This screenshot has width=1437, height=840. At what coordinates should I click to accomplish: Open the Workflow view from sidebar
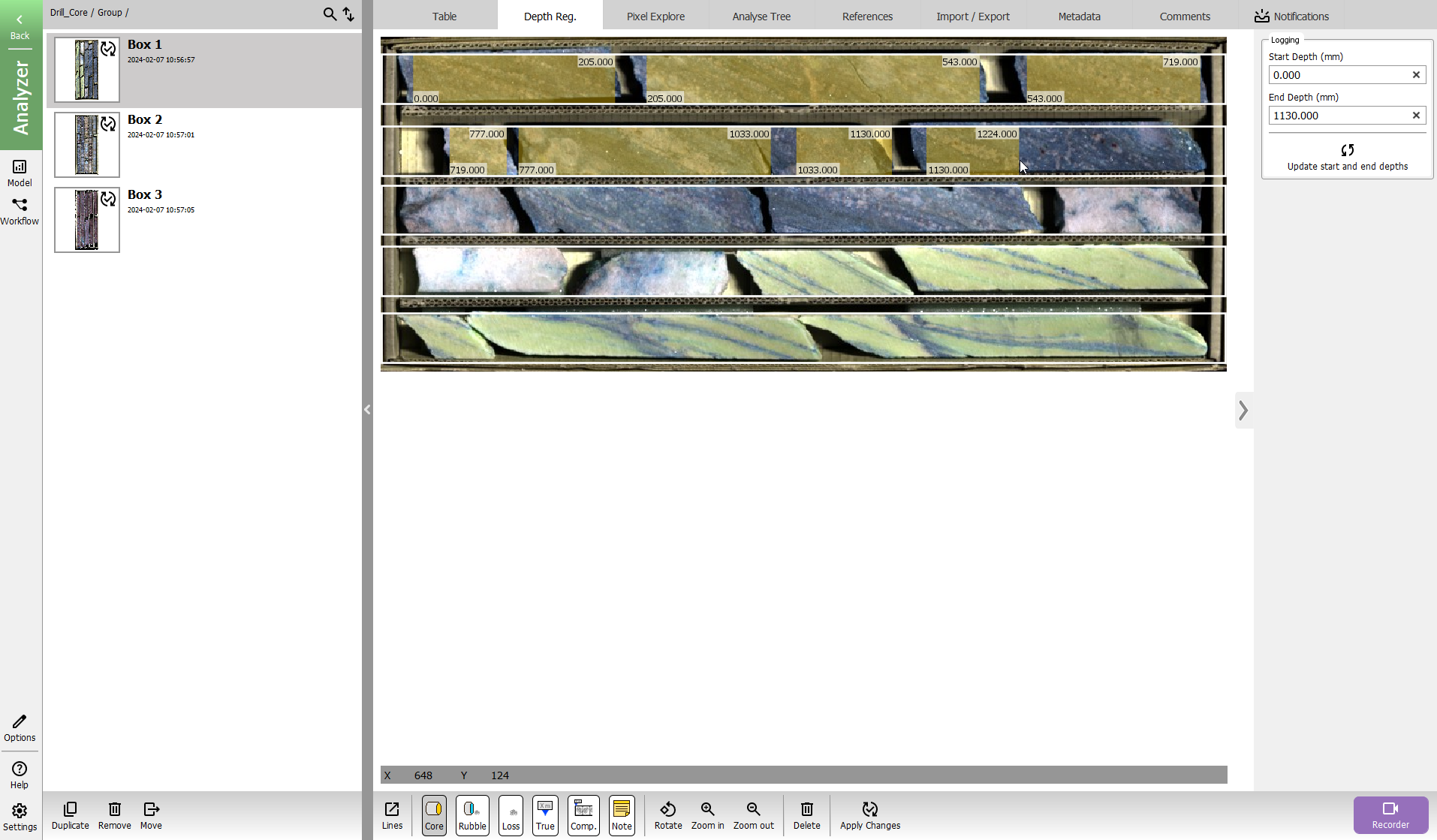pyautogui.click(x=20, y=210)
